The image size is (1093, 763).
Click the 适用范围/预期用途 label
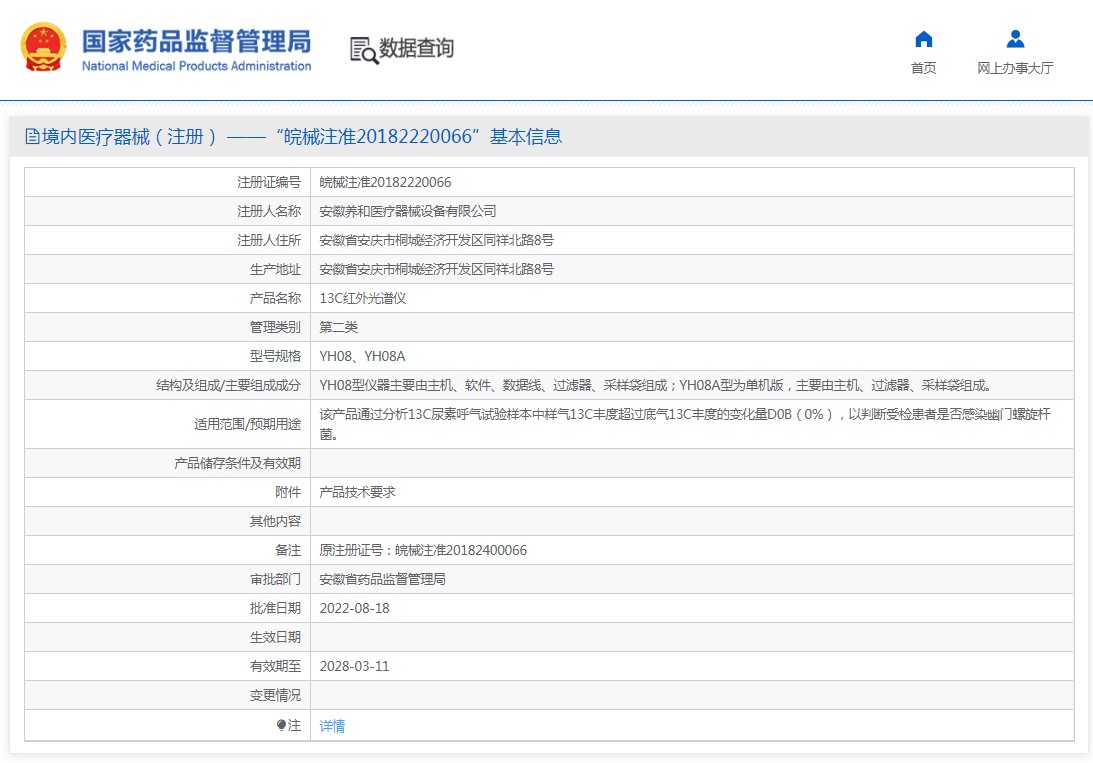(x=247, y=424)
